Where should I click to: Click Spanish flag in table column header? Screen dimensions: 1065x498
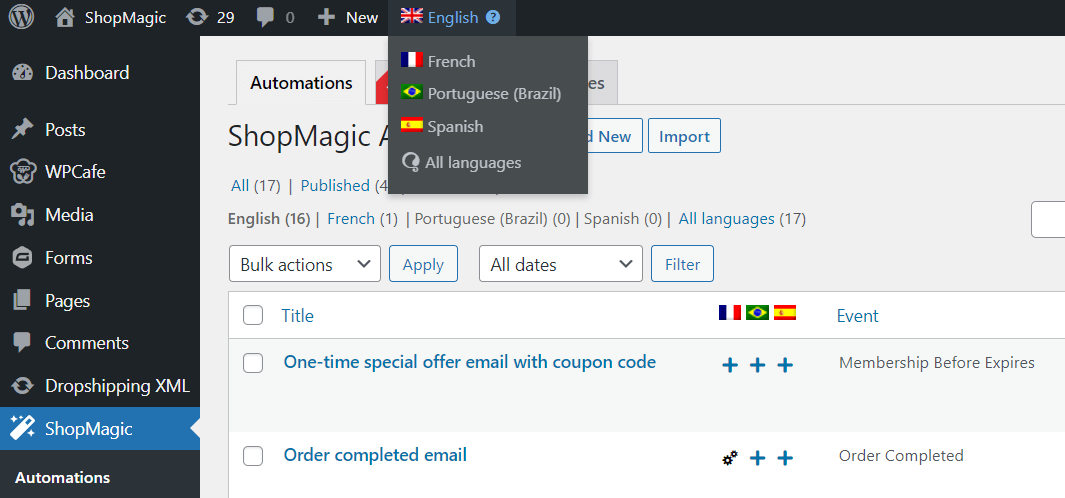click(x=784, y=313)
